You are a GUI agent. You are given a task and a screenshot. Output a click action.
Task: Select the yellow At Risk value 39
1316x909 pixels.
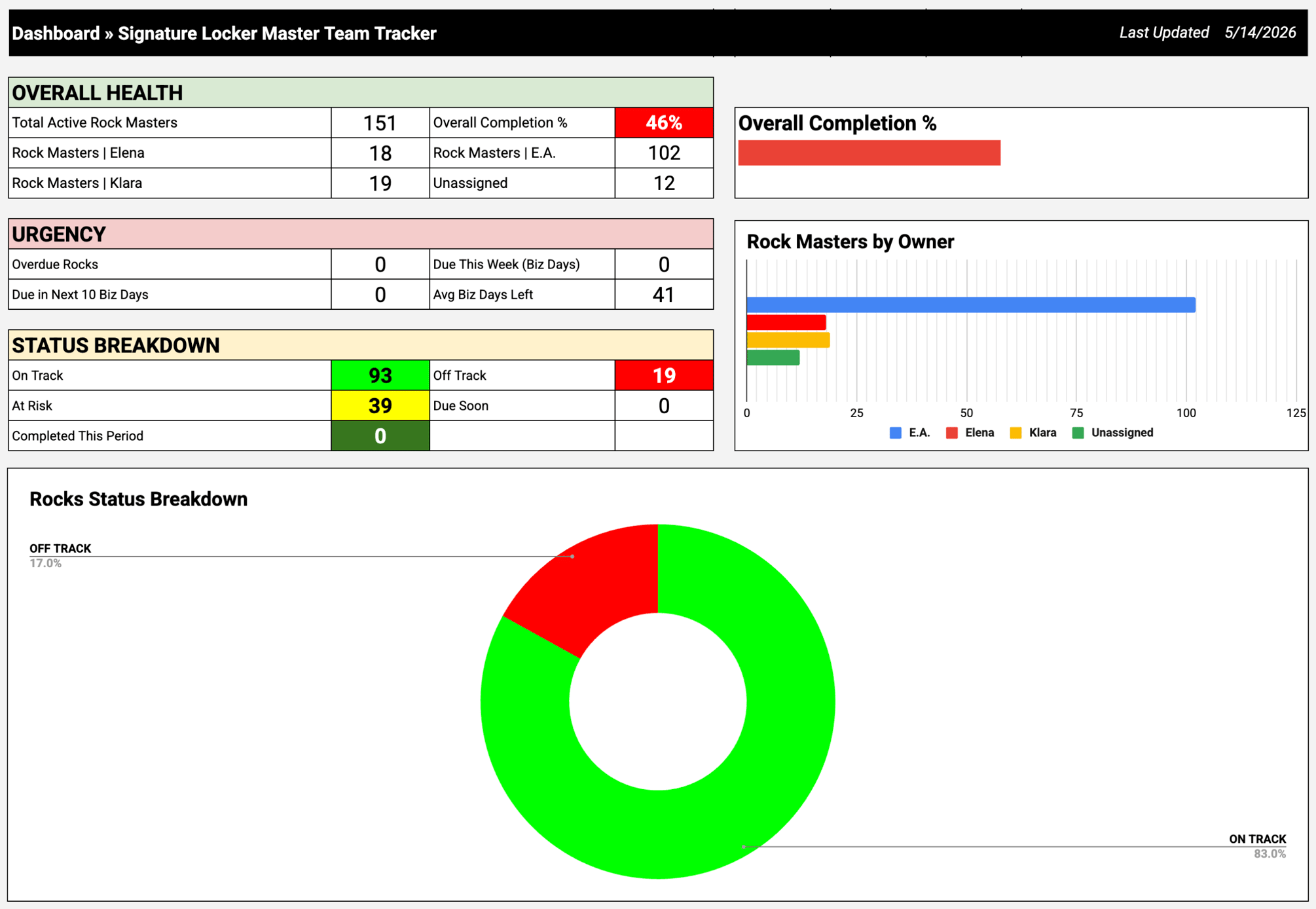[x=380, y=405]
